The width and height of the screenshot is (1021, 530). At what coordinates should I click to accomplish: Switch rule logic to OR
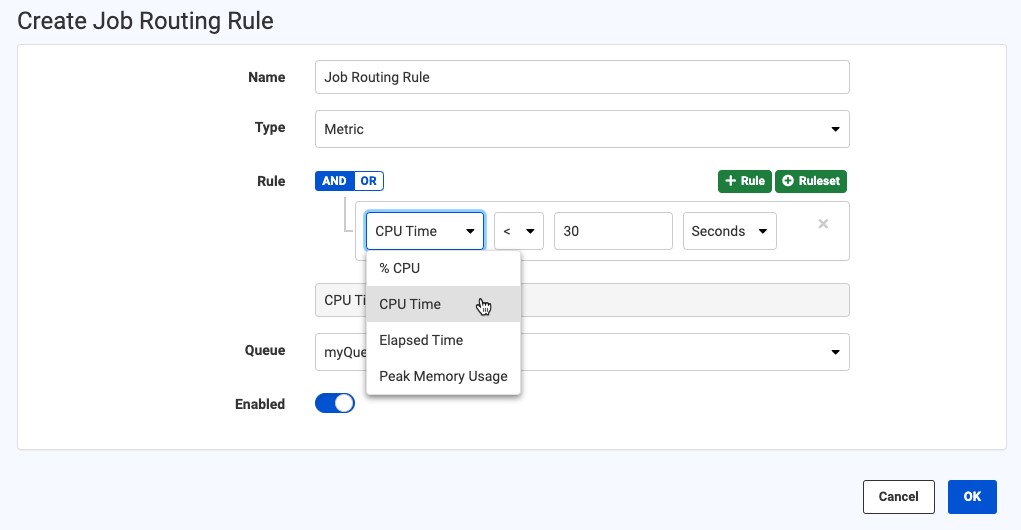[x=369, y=181]
